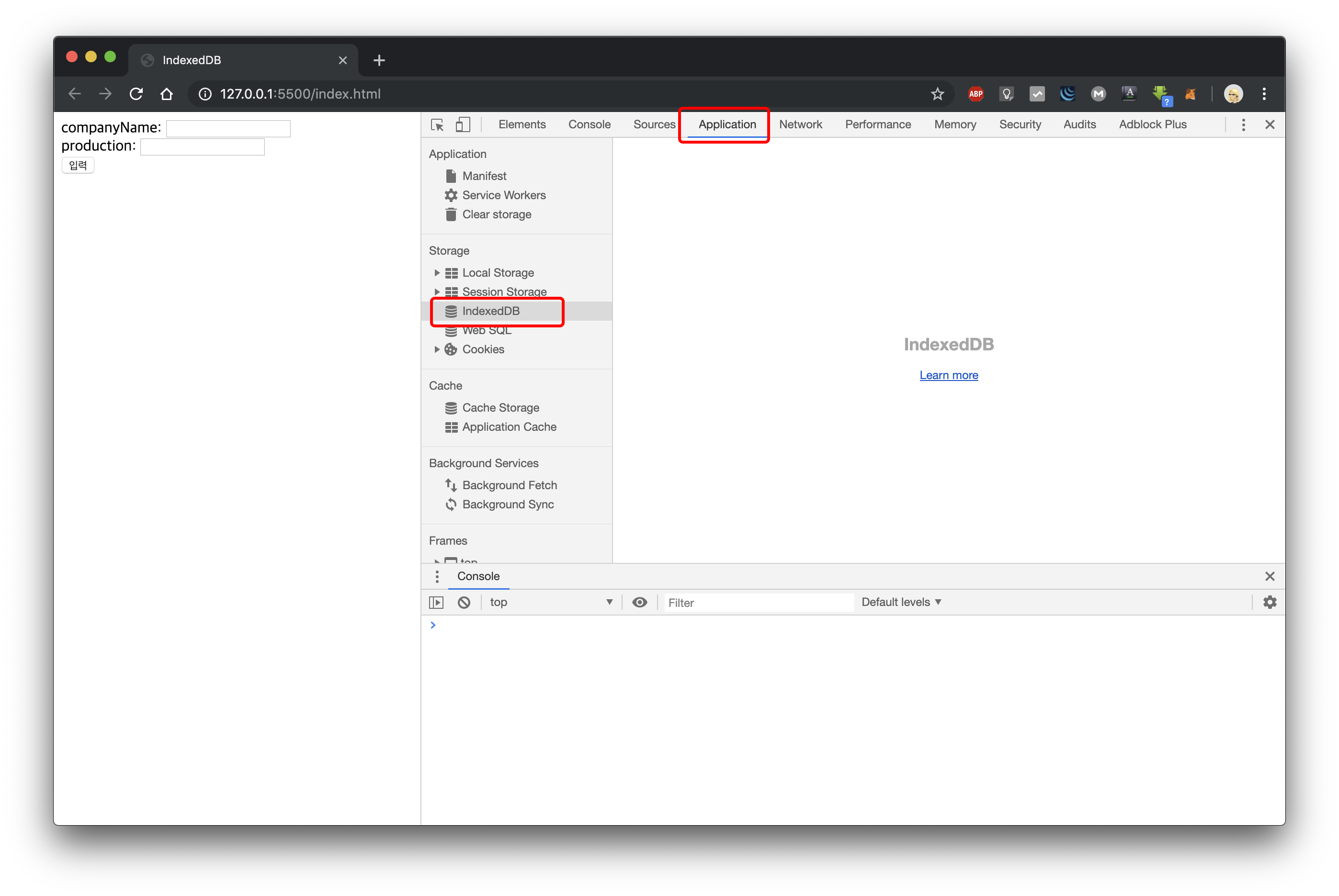
Task: Click the clear console icon
Action: (464, 602)
